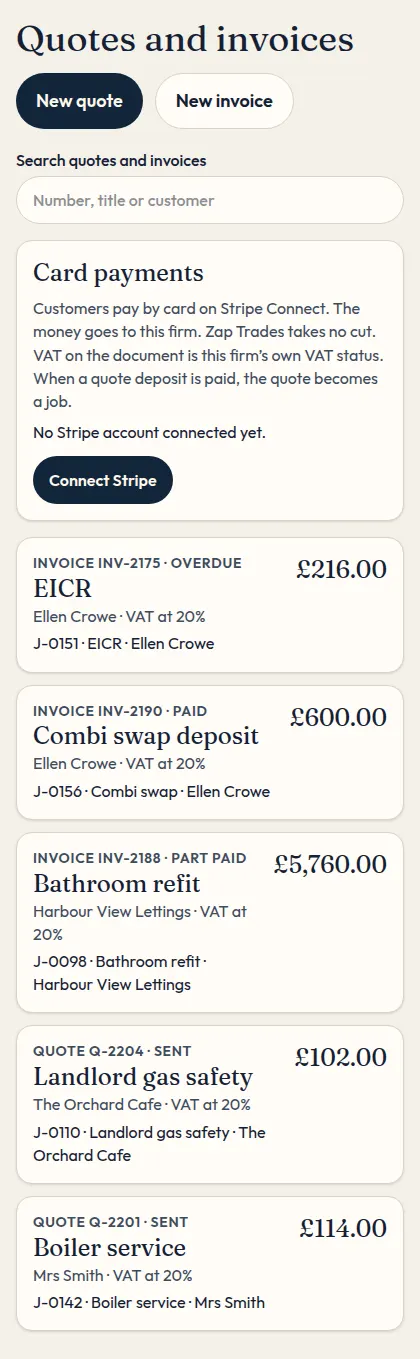The width and height of the screenshot is (420, 1359).
Task: Open the Boiler service quote Q-2201
Action: 210,1263
